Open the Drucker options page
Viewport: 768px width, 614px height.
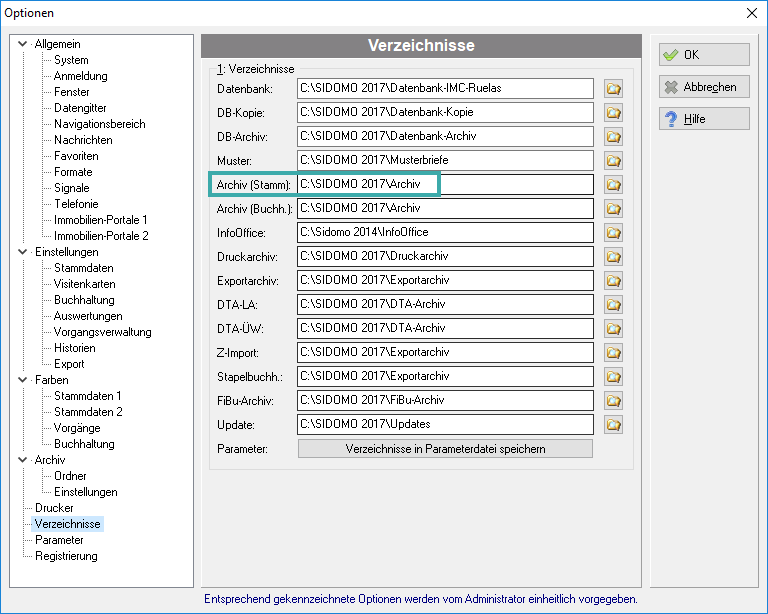(x=54, y=508)
